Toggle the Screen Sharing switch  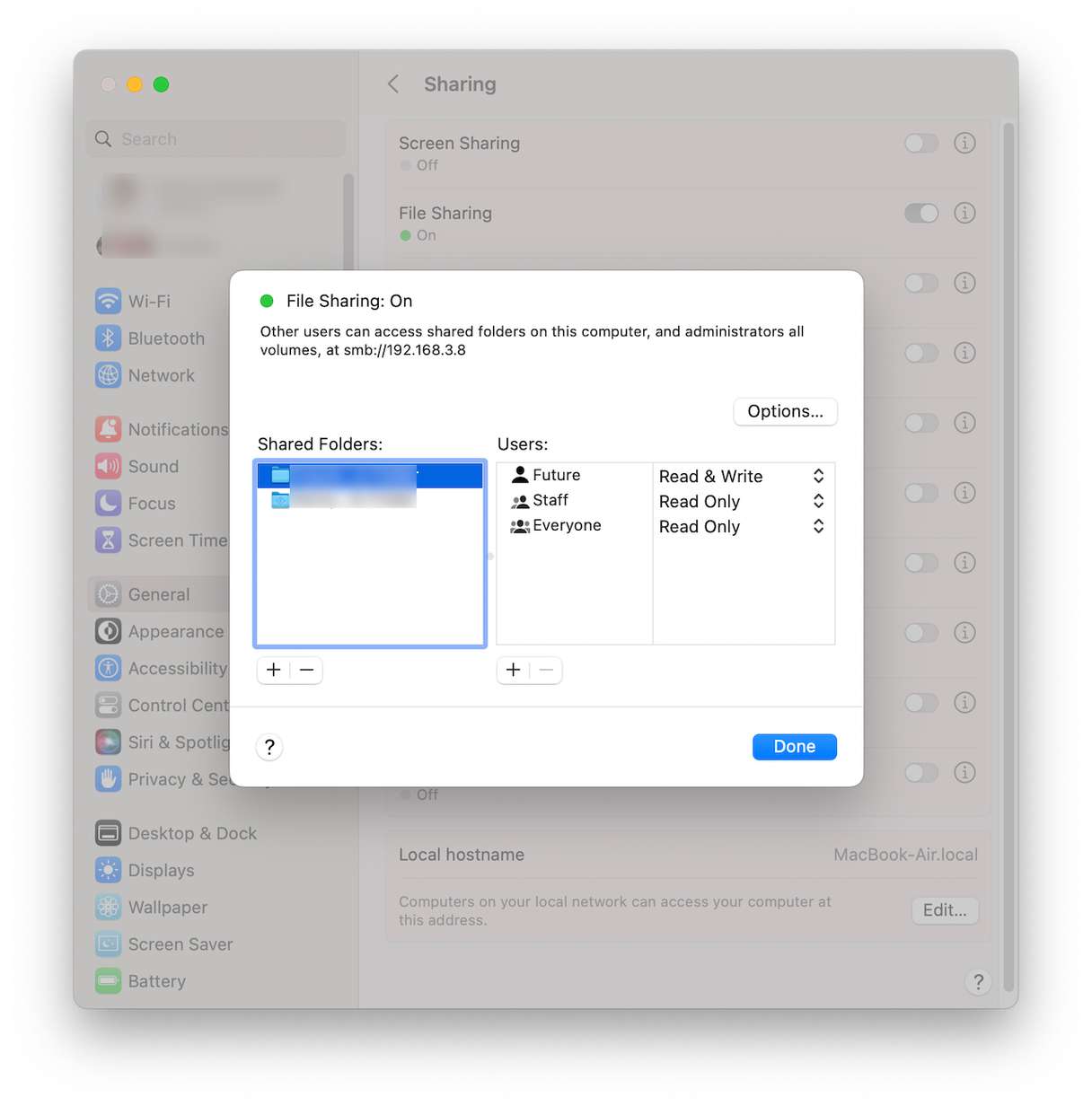921,143
